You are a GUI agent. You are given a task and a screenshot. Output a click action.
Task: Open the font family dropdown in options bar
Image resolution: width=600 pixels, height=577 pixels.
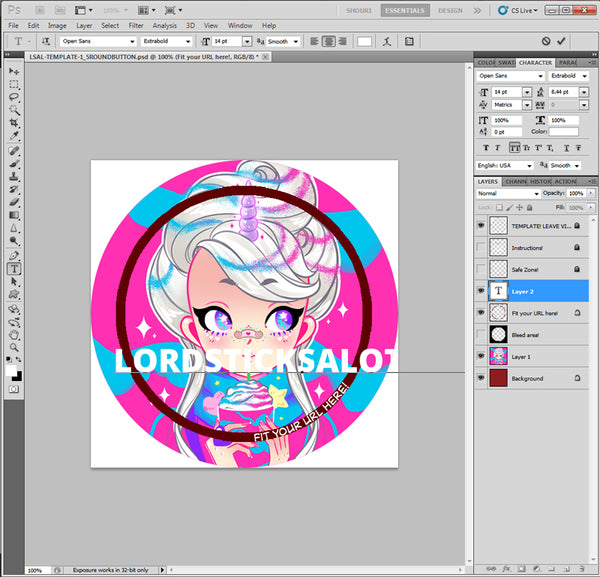[98, 42]
